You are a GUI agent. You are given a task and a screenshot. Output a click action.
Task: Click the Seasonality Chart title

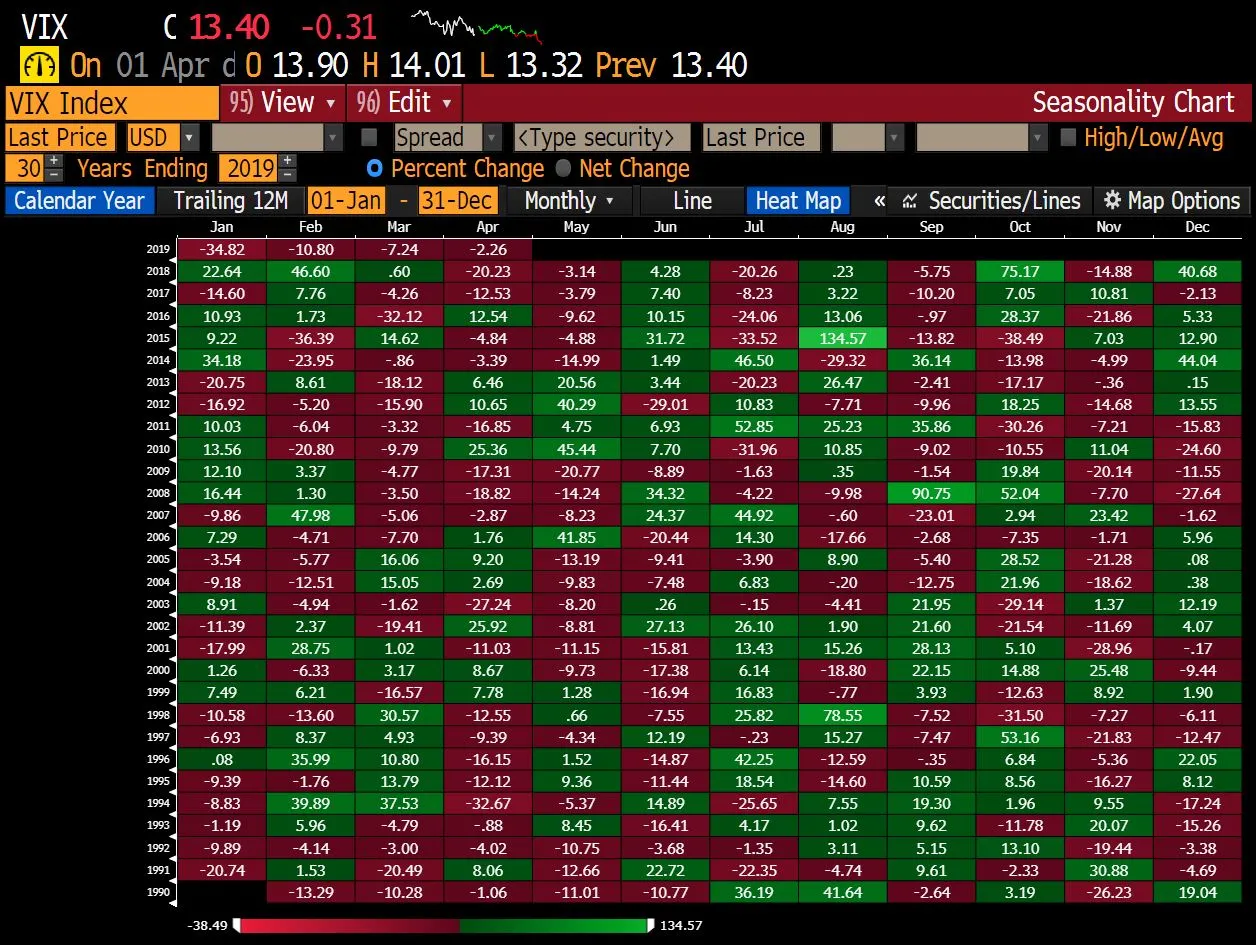pyautogui.click(x=1134, y=102)
